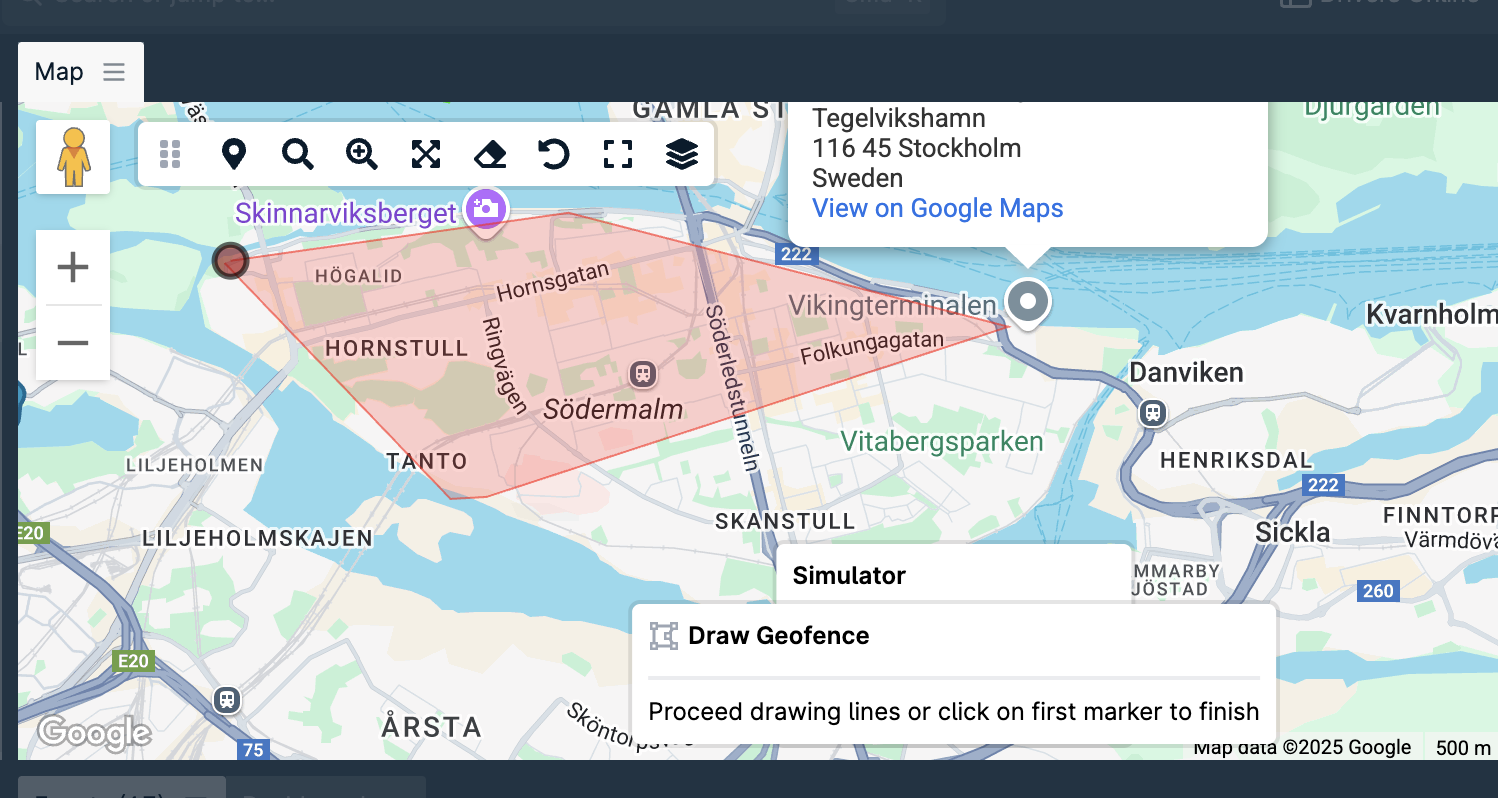
Task: Click the TANTO area label
Action: (x=427, y=461)
